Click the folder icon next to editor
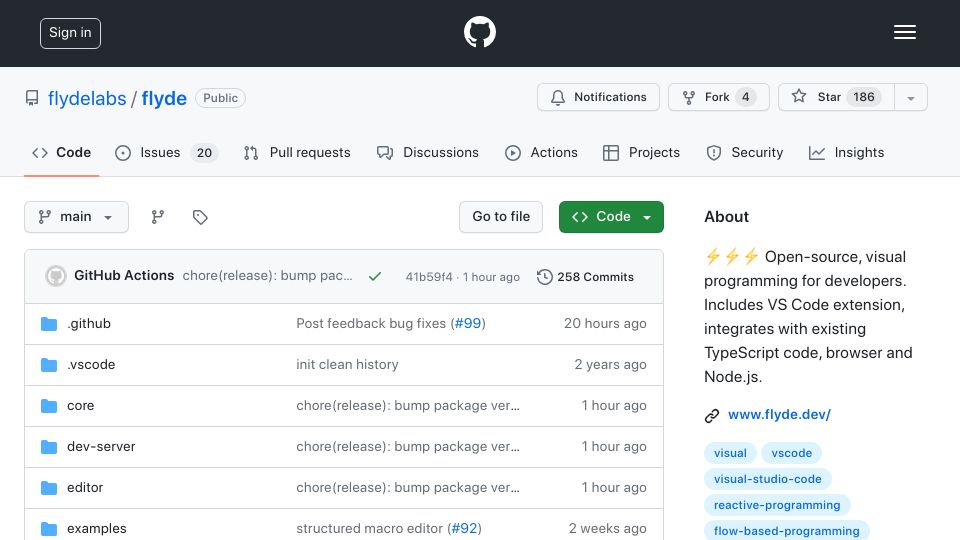This screenshot has height=540, width=960. point(49,488)
